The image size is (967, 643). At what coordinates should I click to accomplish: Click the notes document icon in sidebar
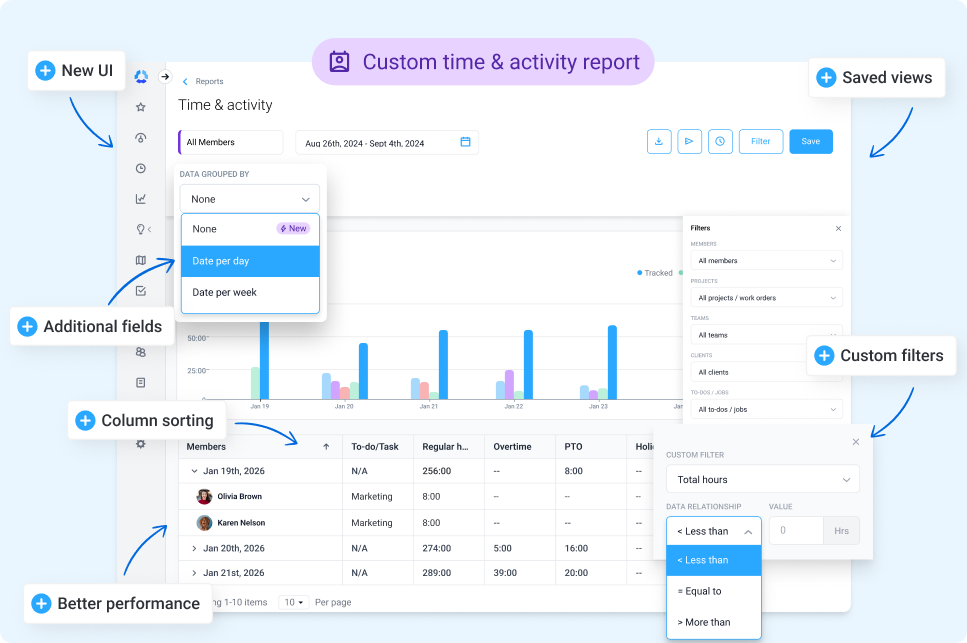point(141,382)
